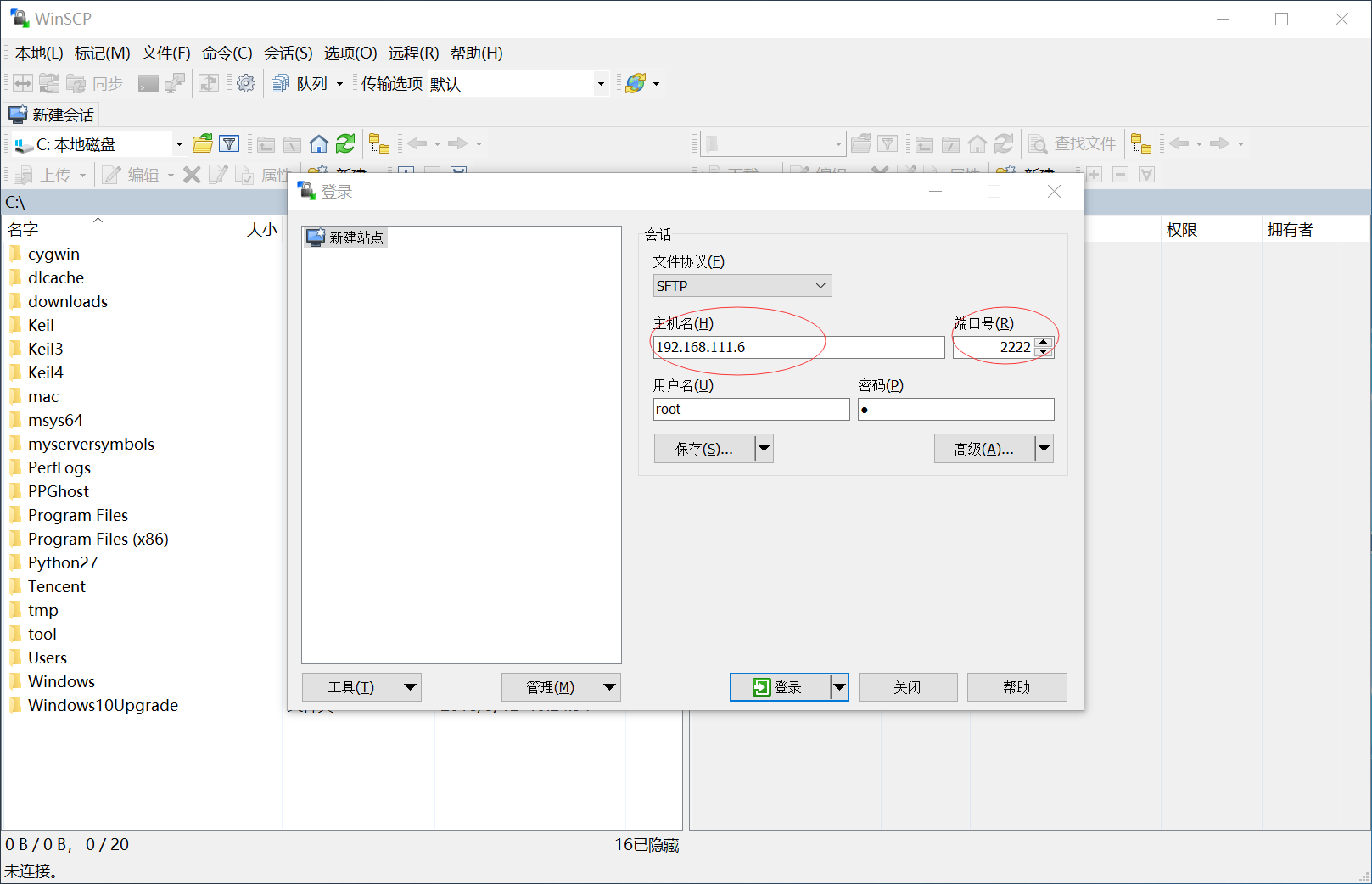The height and width of the screenshot is (884, 1372).
Task: Open the 选项(O) menu
Action: point(350,53)
